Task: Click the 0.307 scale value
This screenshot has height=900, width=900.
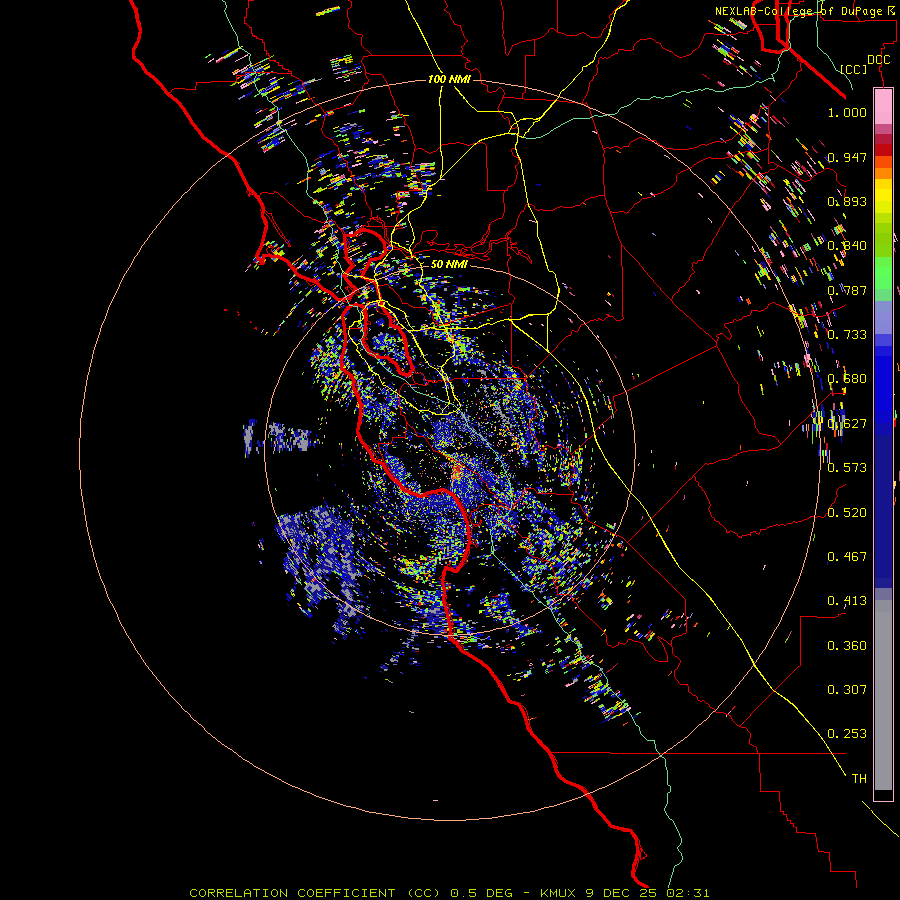Action: (847, 690)
